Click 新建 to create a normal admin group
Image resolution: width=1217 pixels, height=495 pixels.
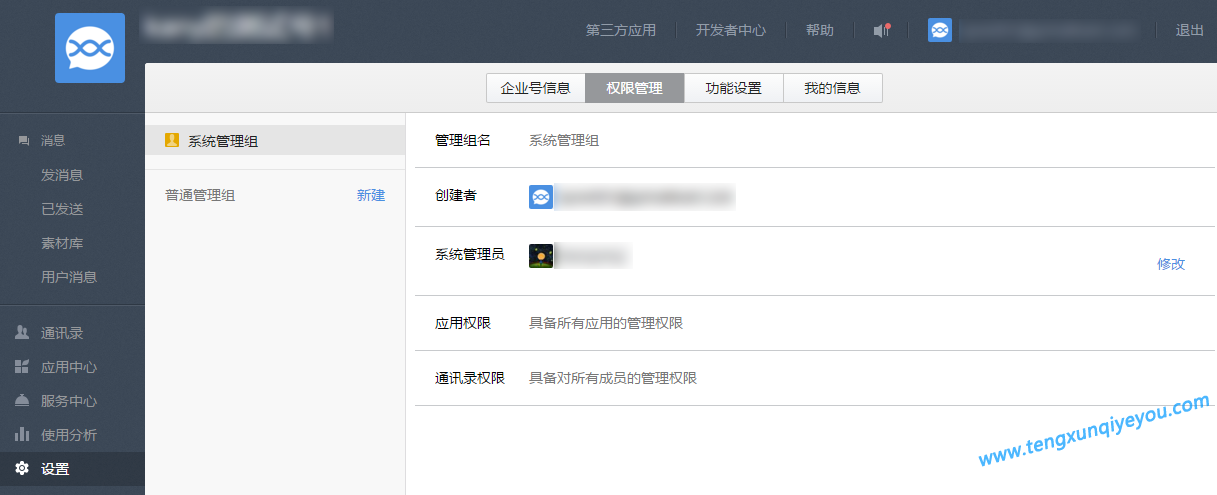tap(371, 195)
